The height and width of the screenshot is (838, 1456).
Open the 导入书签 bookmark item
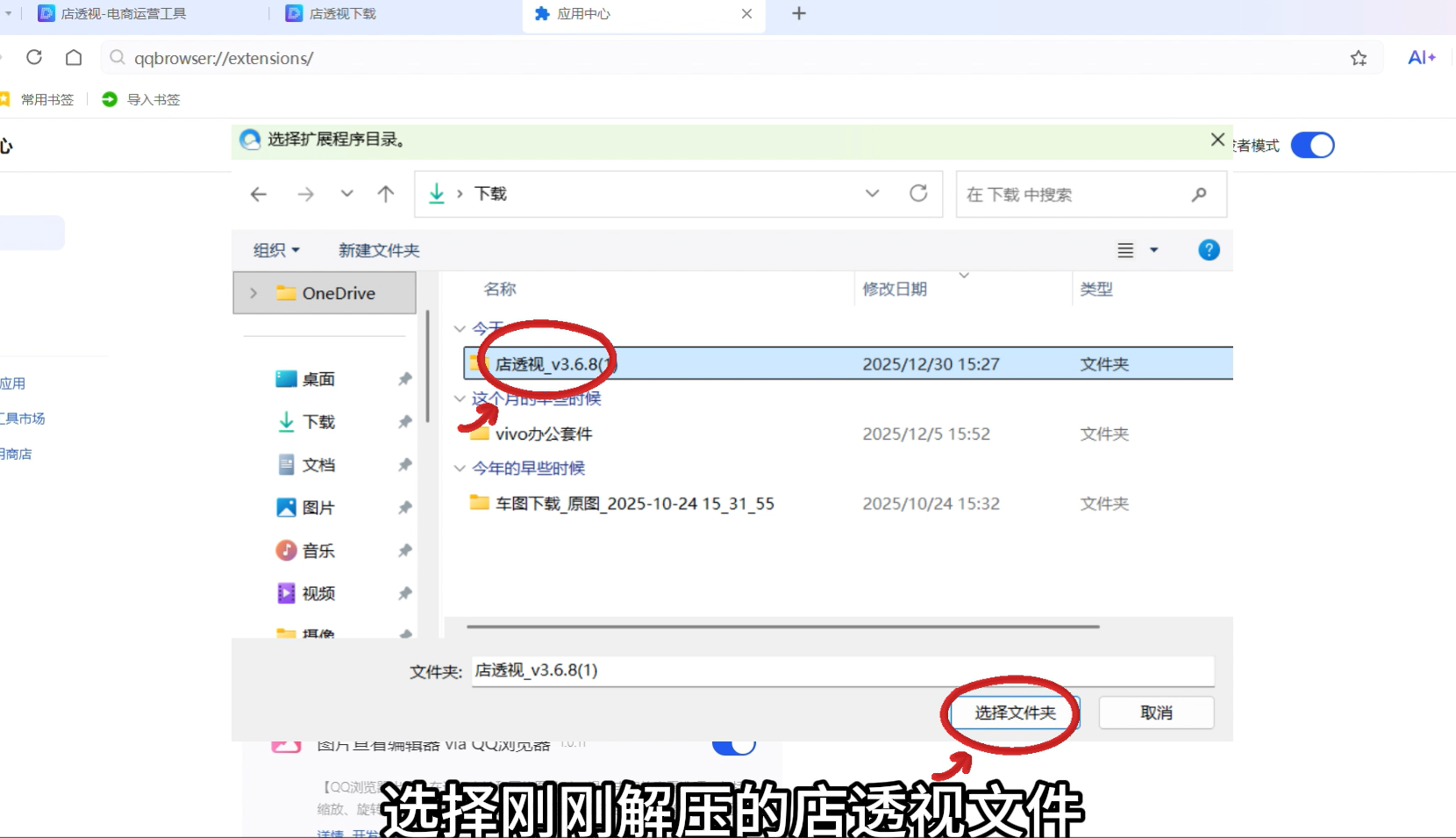(141, 99)
